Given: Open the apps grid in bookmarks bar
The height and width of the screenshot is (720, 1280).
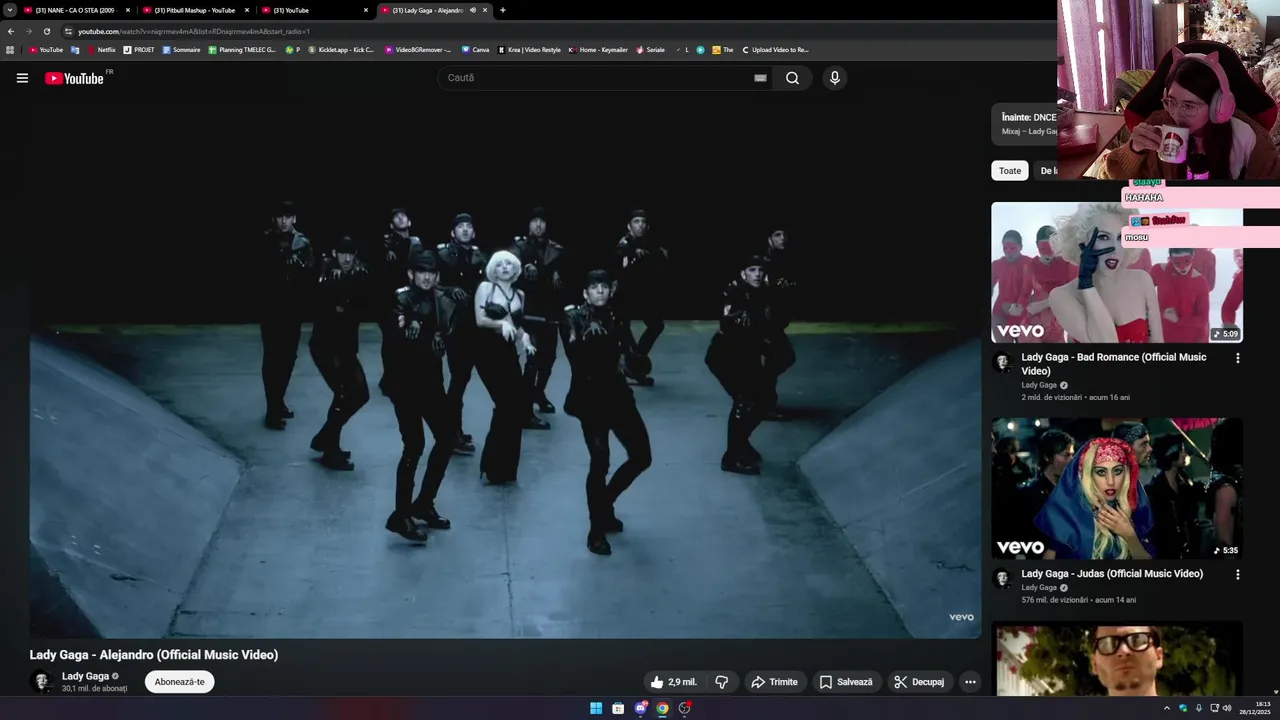Looking at the screenshot, I should pos(10,49).
